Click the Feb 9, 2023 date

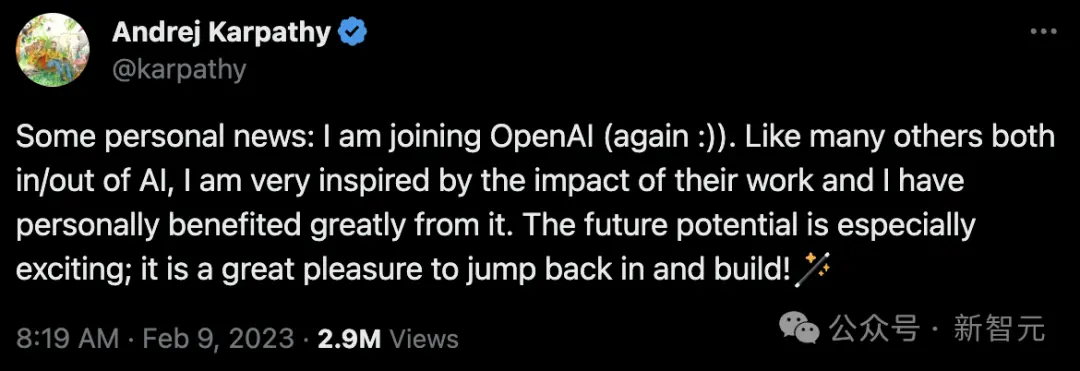[x=218, y=339]
